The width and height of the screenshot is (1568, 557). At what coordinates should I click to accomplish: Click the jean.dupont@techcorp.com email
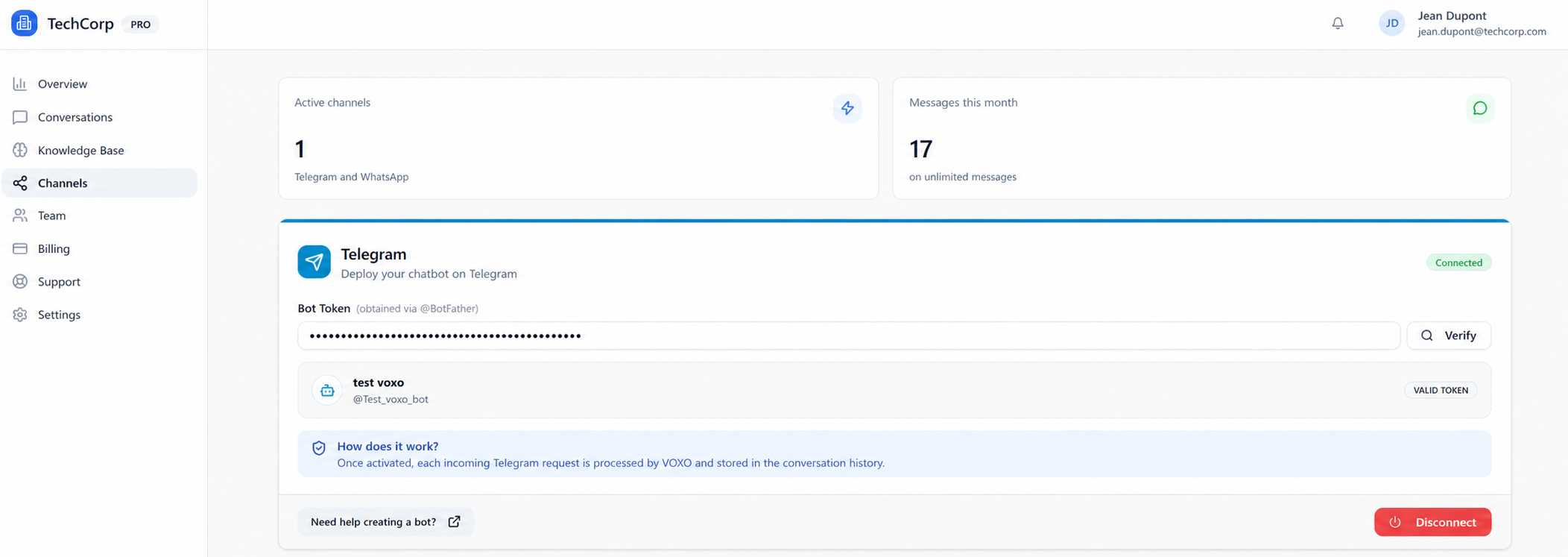[1482, 31]
